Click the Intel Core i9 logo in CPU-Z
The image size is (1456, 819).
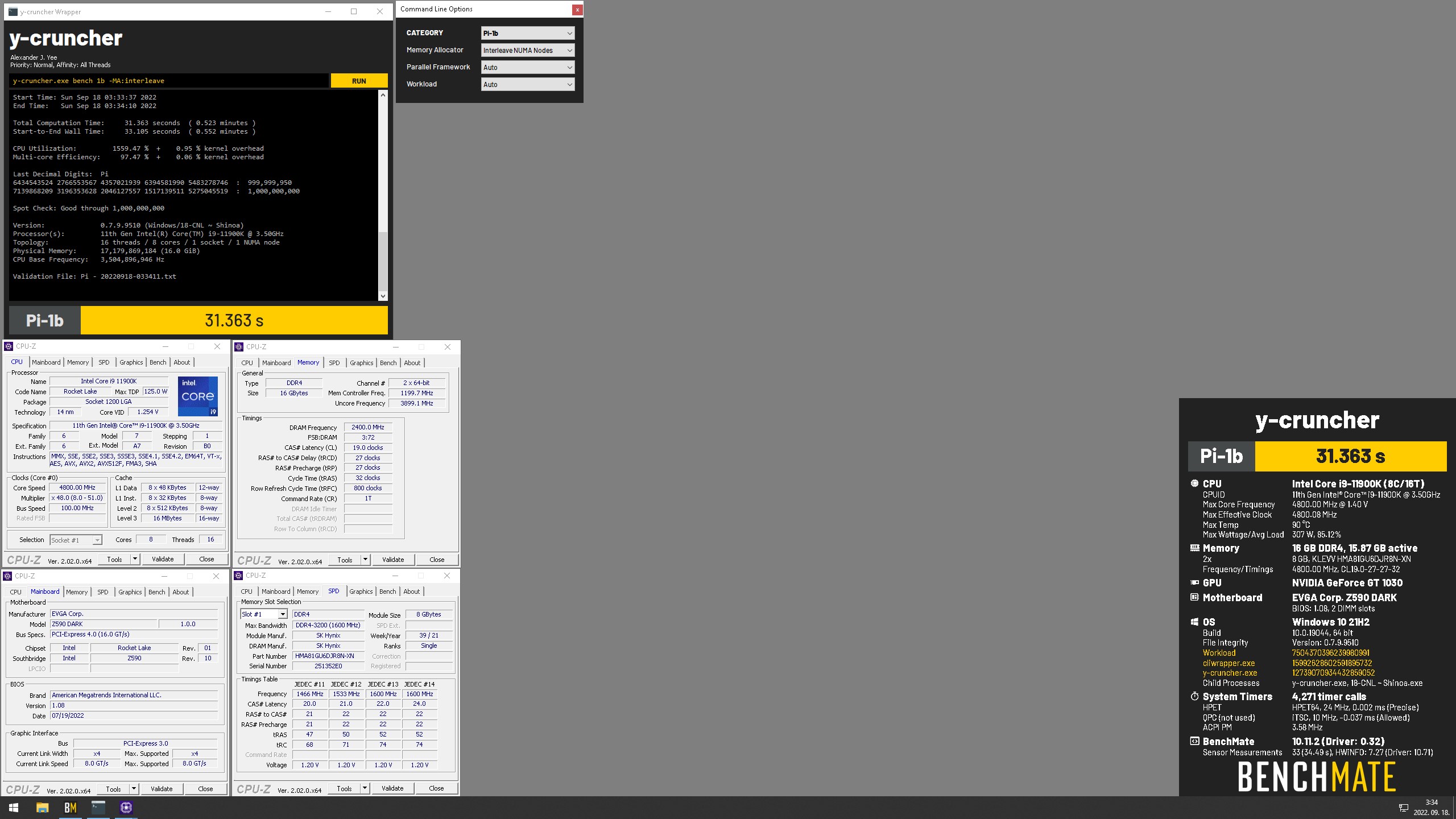point(198,396)
